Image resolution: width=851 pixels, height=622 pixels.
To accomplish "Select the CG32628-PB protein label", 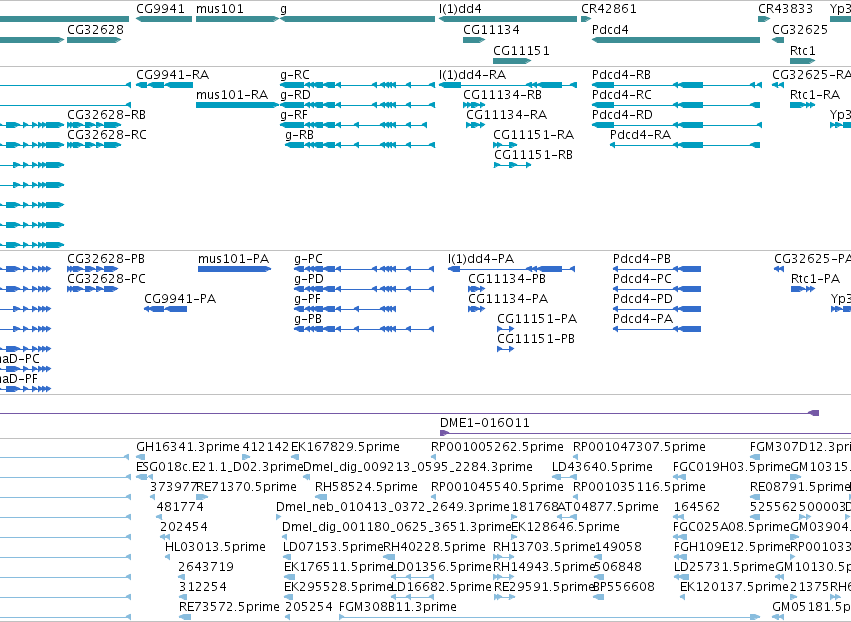I will point(106,258).
